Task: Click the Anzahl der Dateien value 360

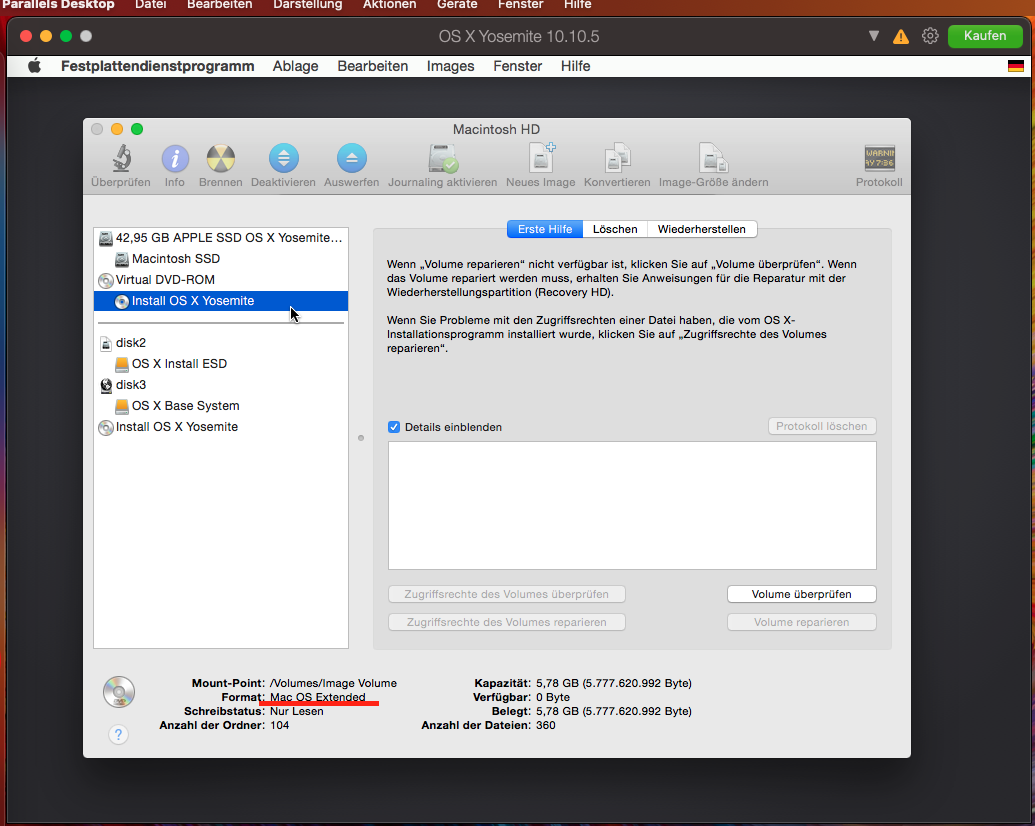Action: pyautogui.click(x=546, y=725)
